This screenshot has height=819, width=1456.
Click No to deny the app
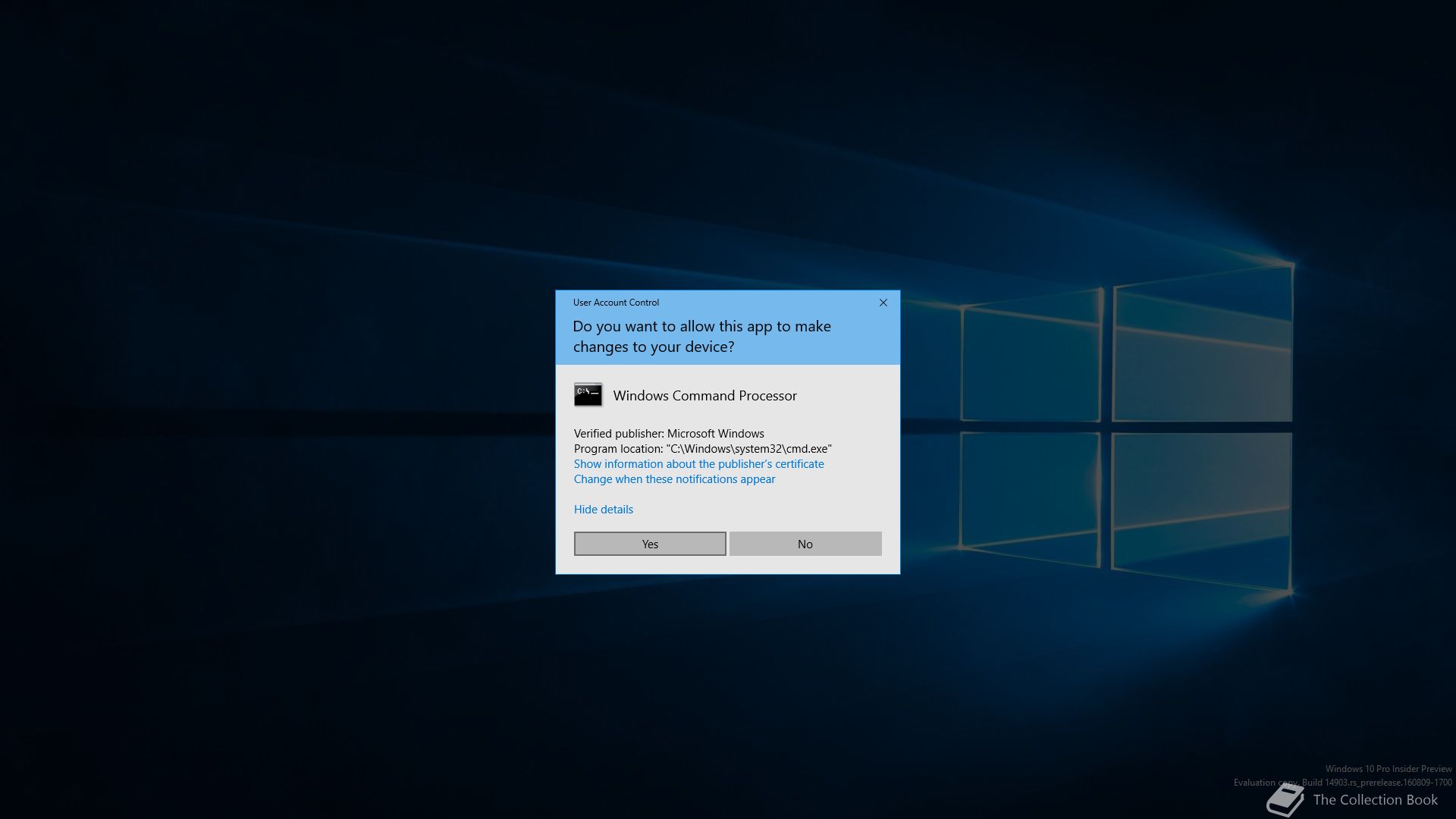coord(805,544)
